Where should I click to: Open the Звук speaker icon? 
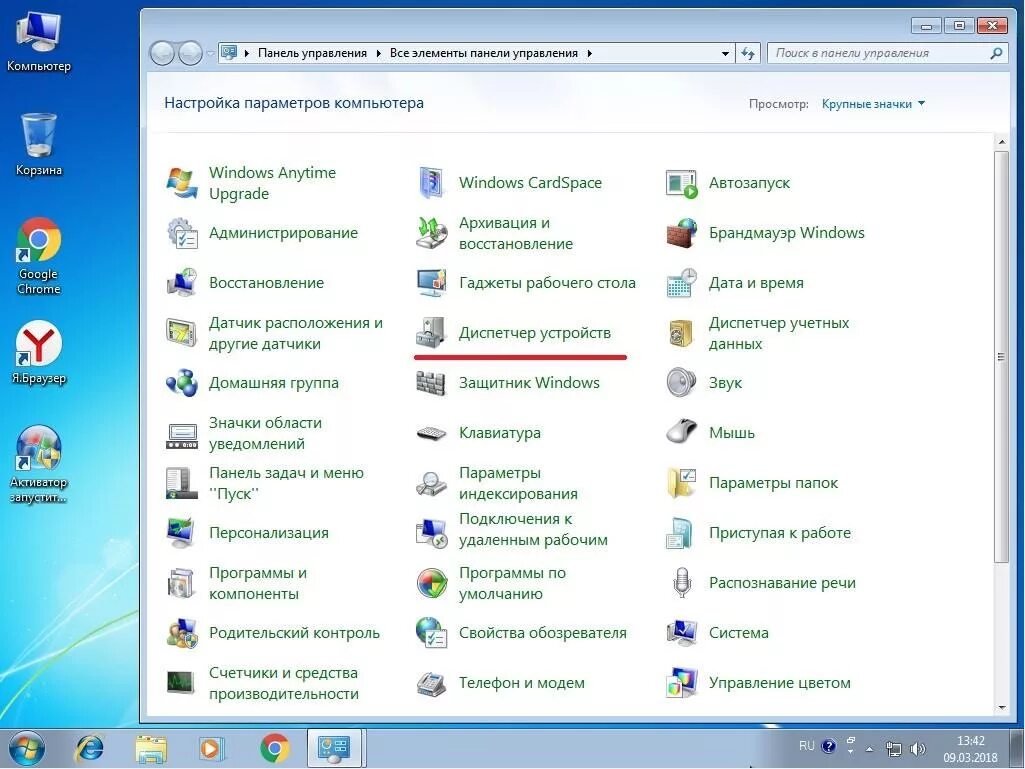[x=681, y=383]
